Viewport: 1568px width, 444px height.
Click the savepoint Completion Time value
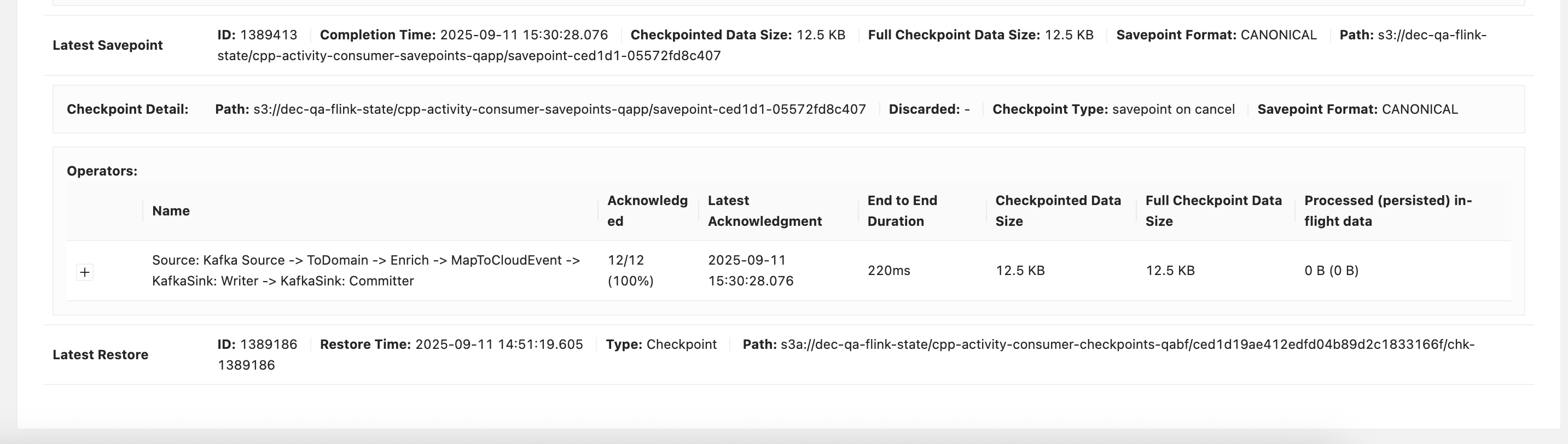(524, 36)
